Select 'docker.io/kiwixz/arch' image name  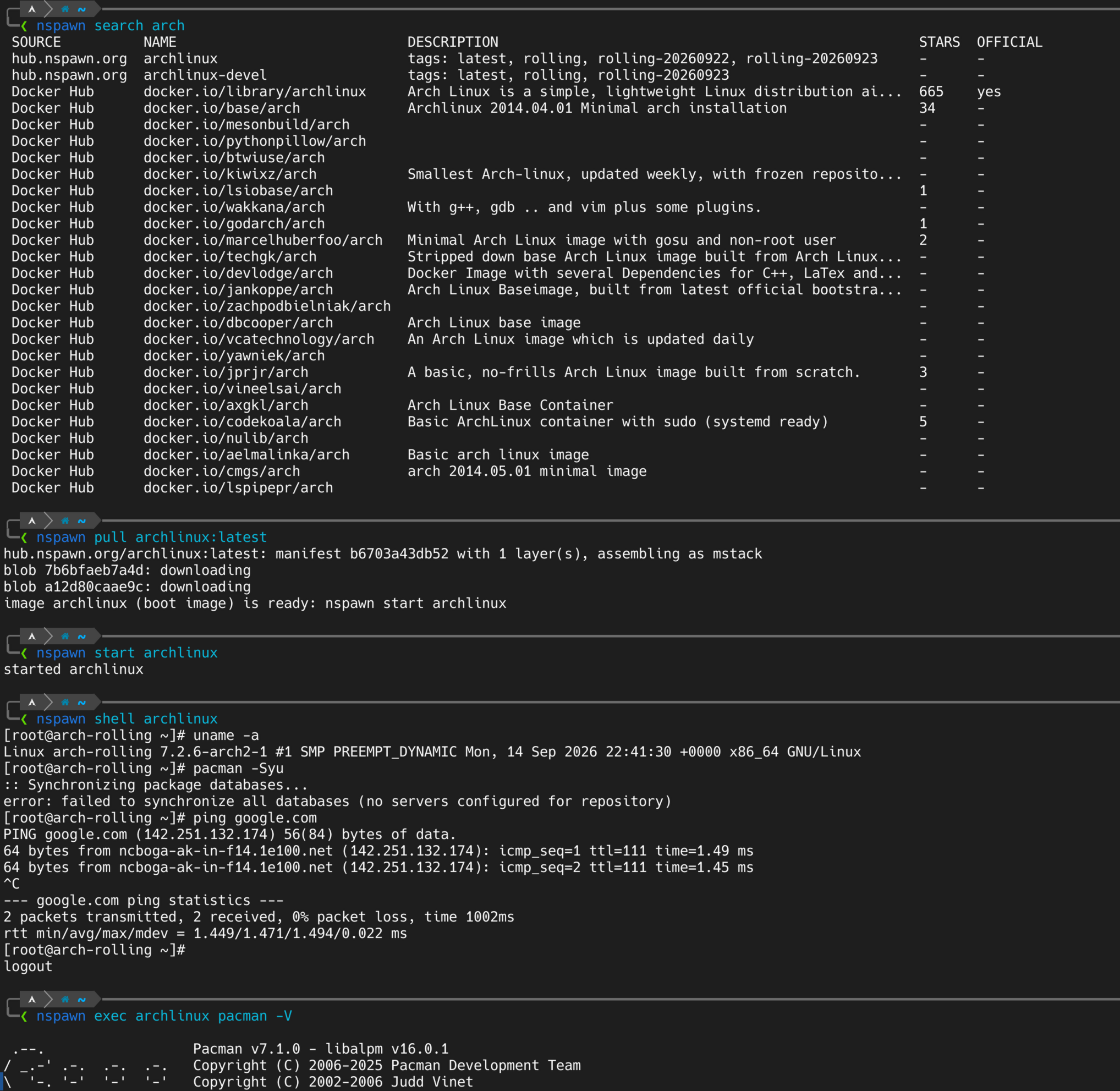(x=230, y=174)
